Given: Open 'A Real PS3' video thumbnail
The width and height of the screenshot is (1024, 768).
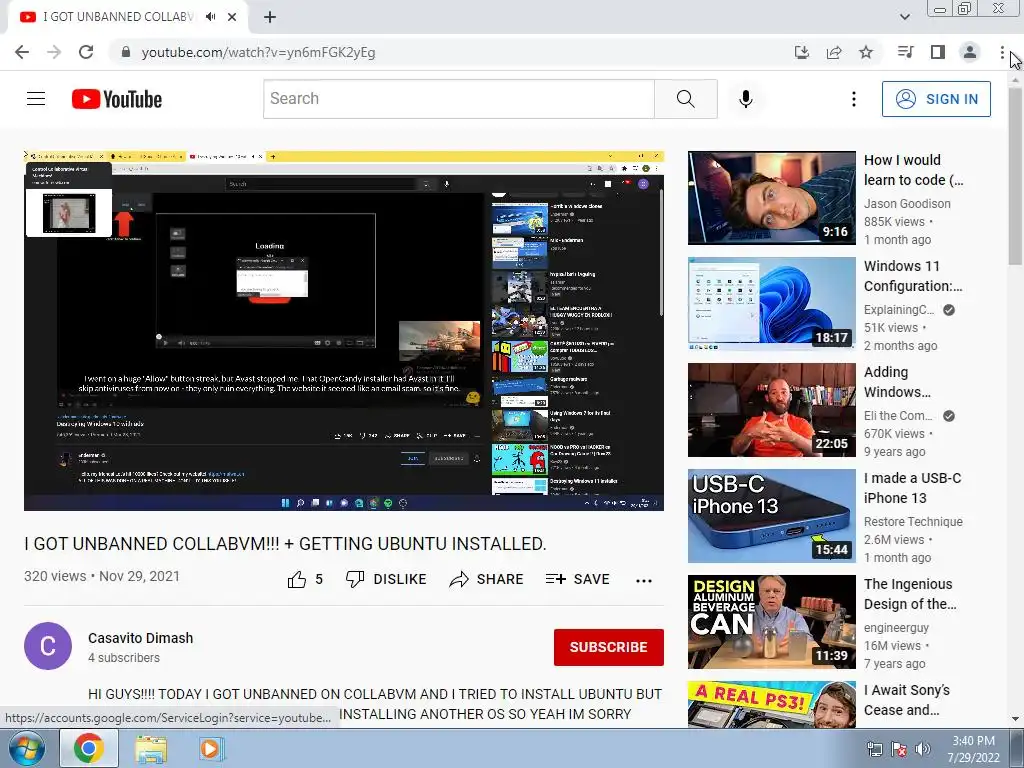Looking at the screenshot, I should click(771, 704).
